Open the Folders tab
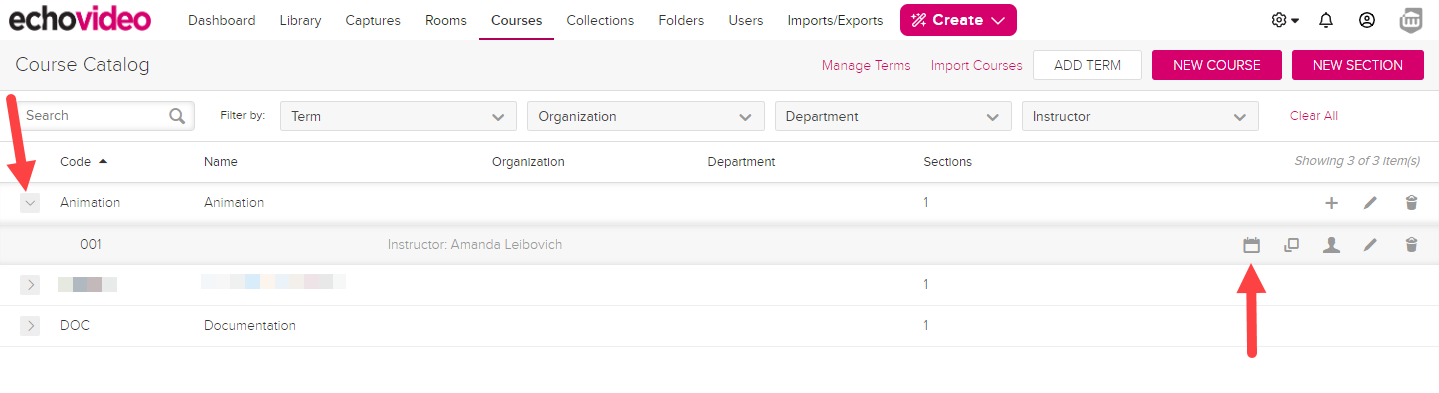The width and height of the screenshot is (1439, 393). click(x=681, y=20)
